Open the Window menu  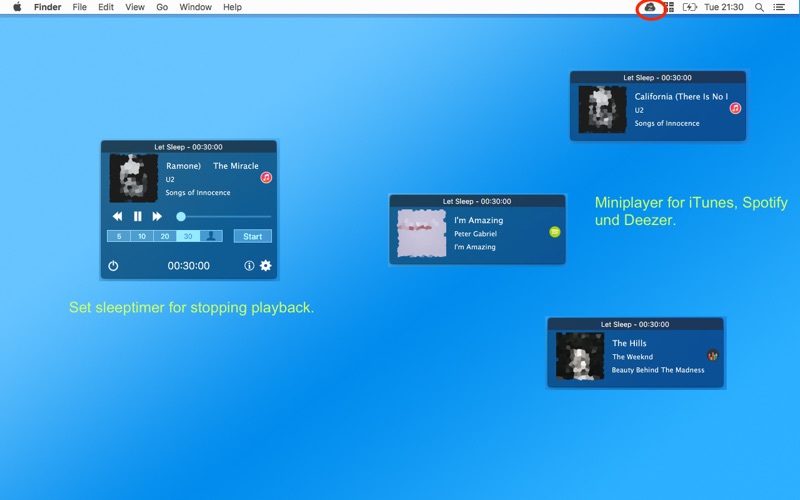click(x=195, y=7)
